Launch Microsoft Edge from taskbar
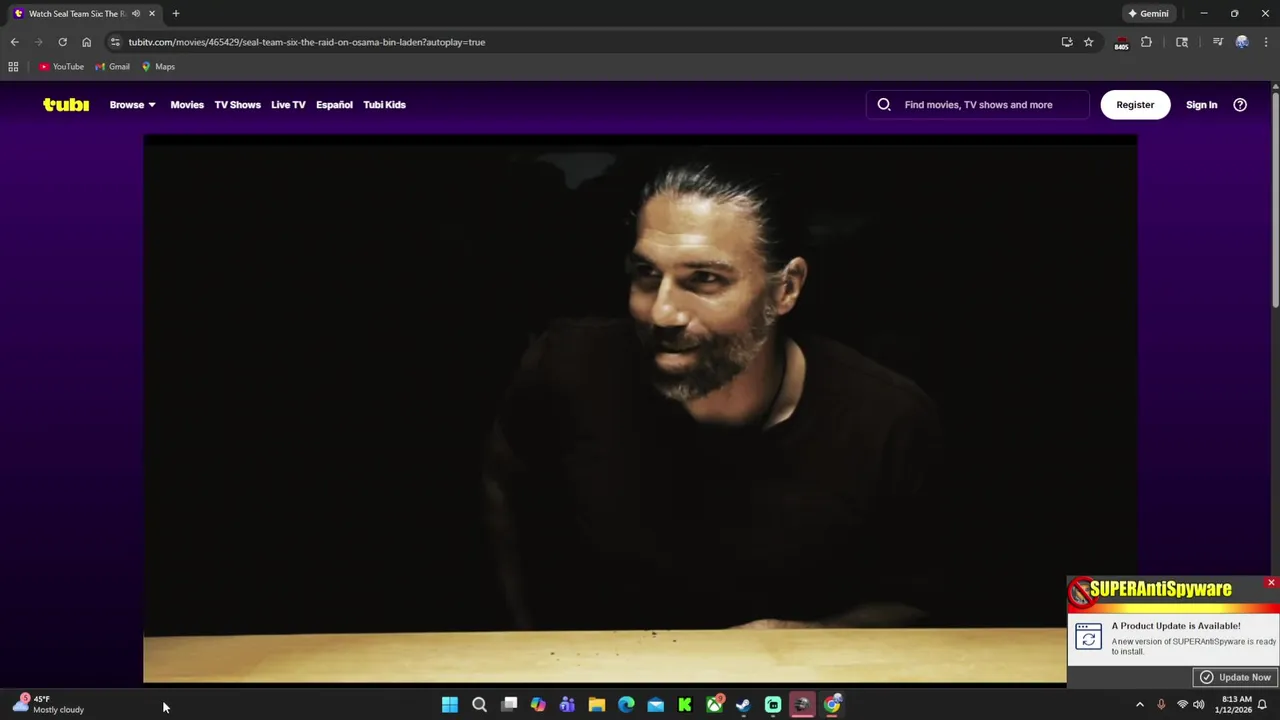1280x720 pixels. (626, 705)
